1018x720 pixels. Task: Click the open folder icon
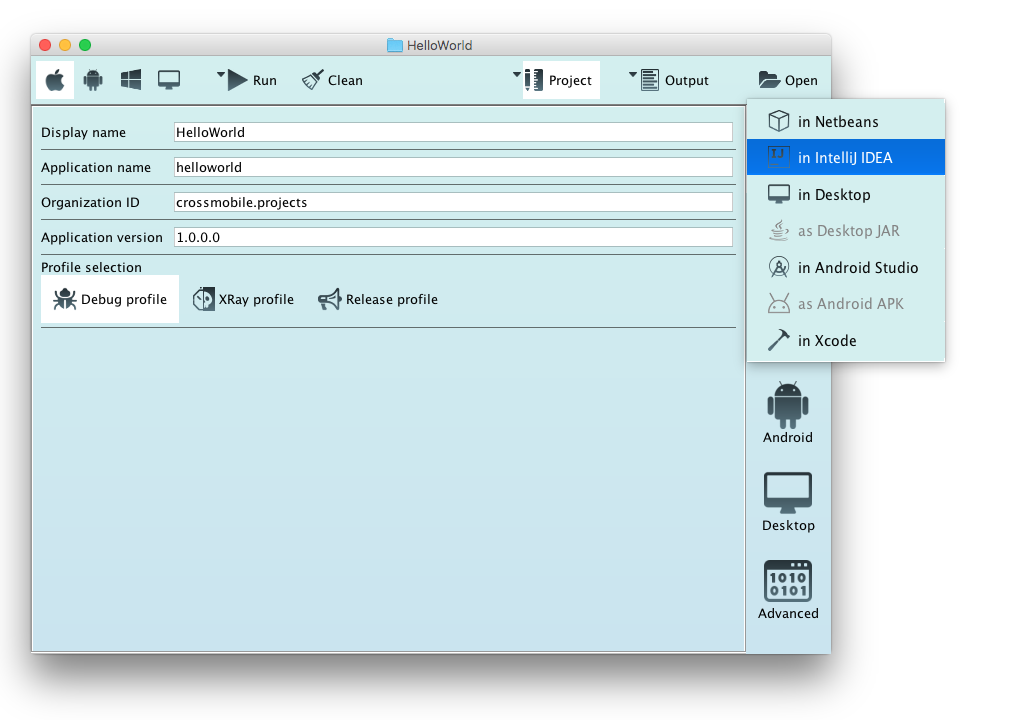click(x=769, y=80)
